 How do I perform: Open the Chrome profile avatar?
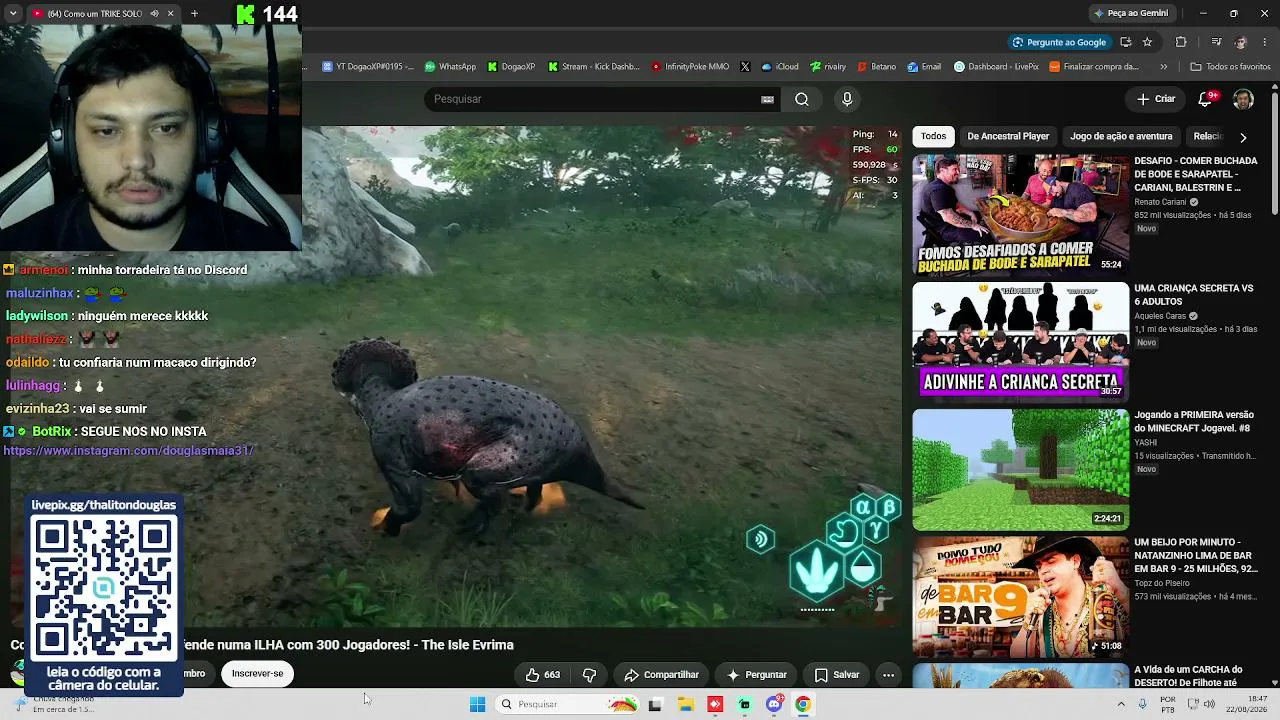(x=1241, y=42)
